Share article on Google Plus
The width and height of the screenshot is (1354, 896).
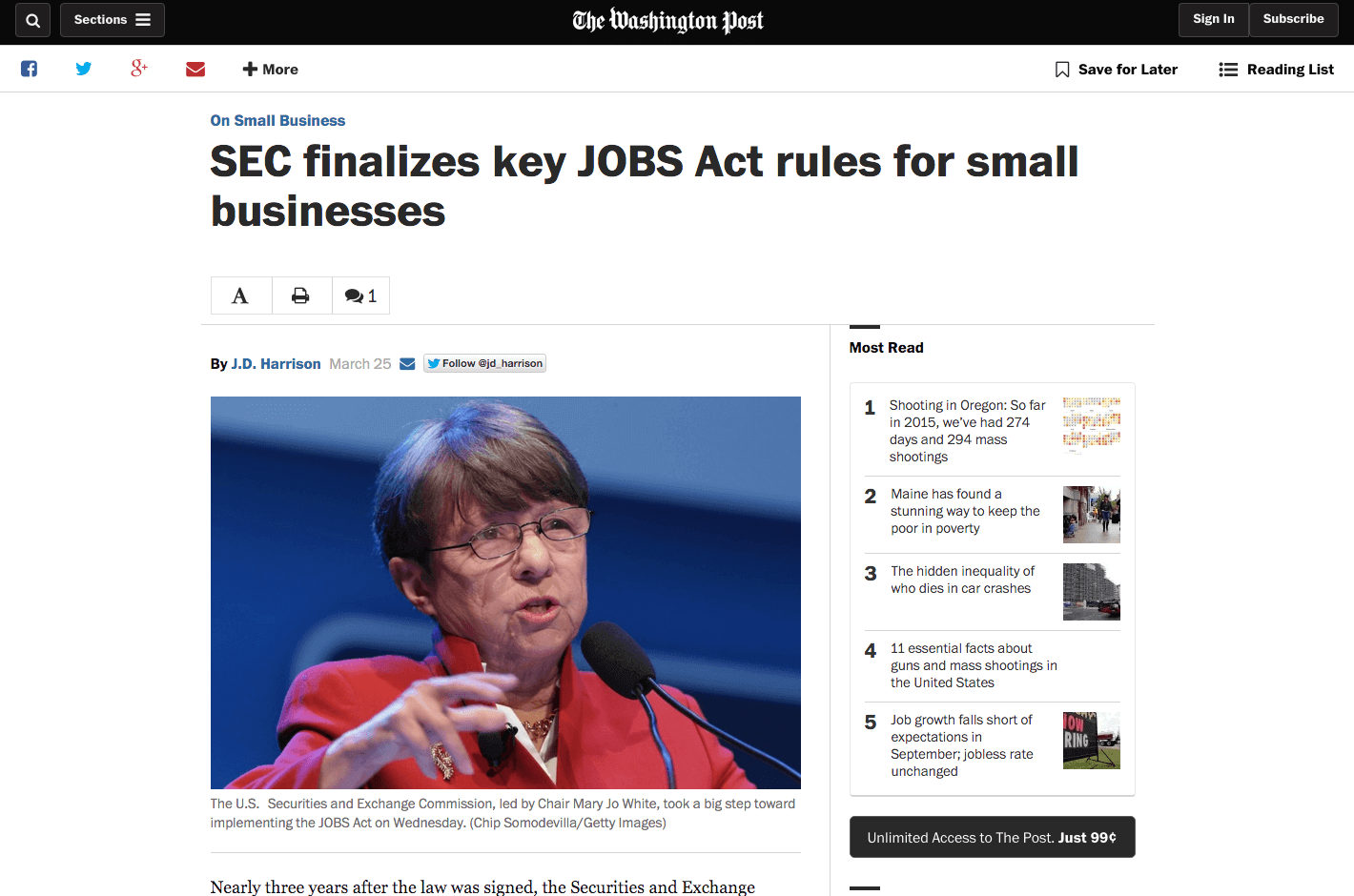(139, 68)
